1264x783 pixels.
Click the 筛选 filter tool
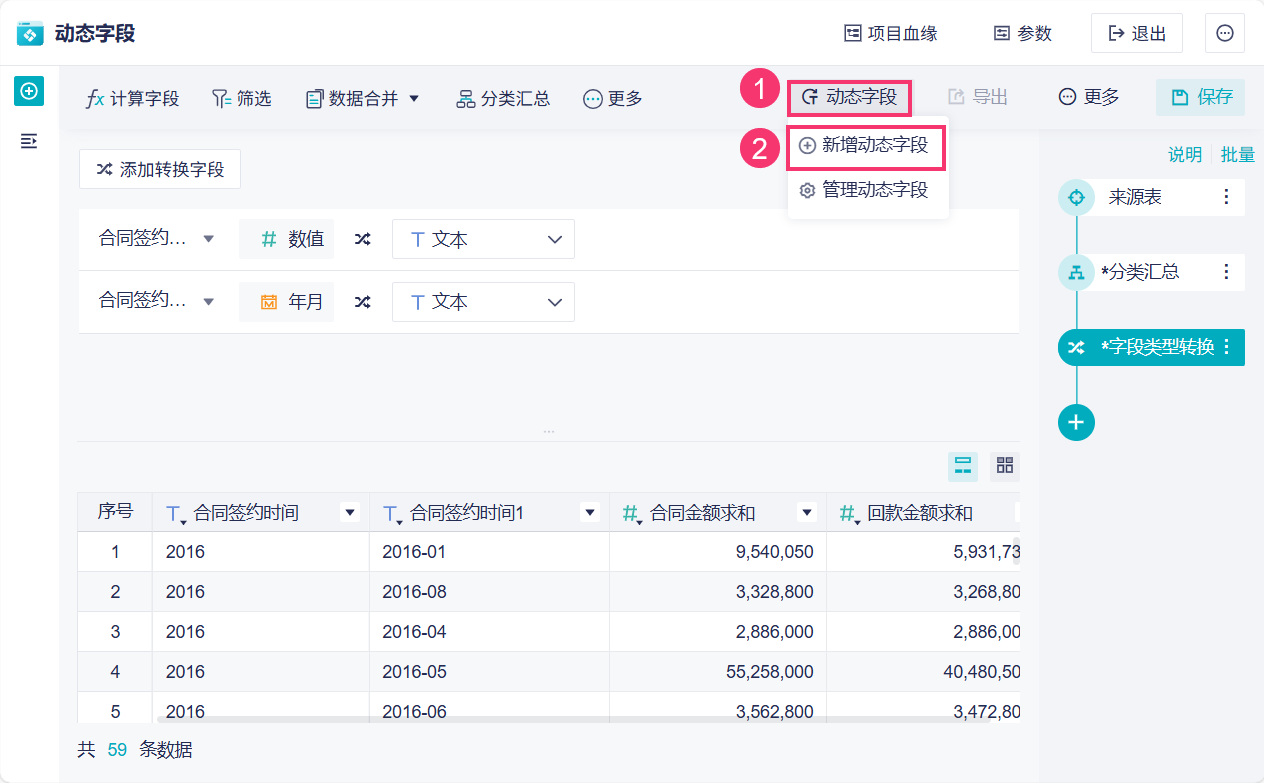[241, 98]
